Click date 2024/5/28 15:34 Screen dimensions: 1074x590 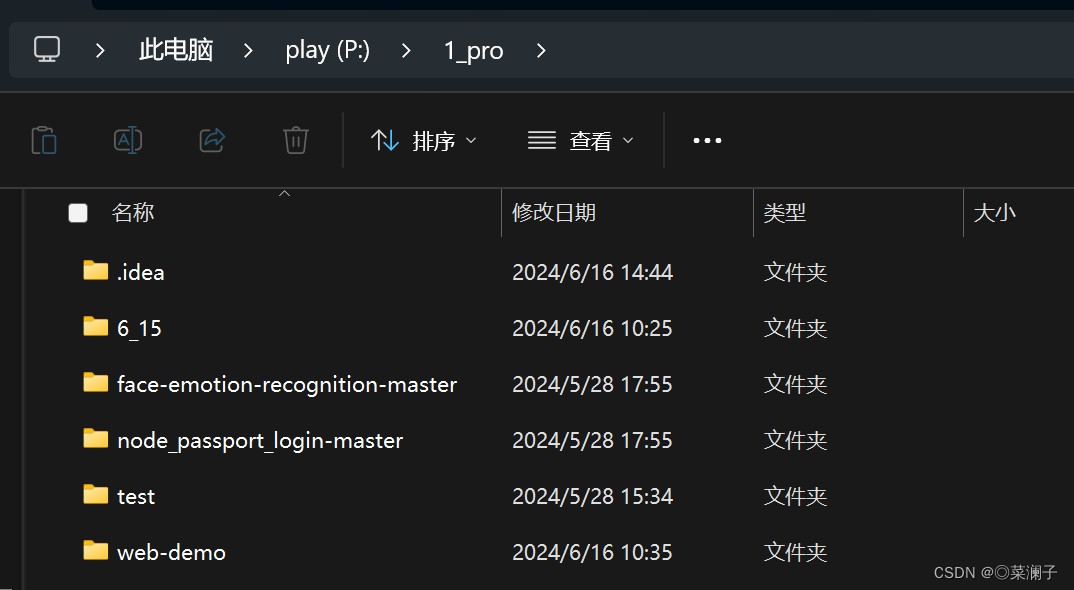pos(592,496)
